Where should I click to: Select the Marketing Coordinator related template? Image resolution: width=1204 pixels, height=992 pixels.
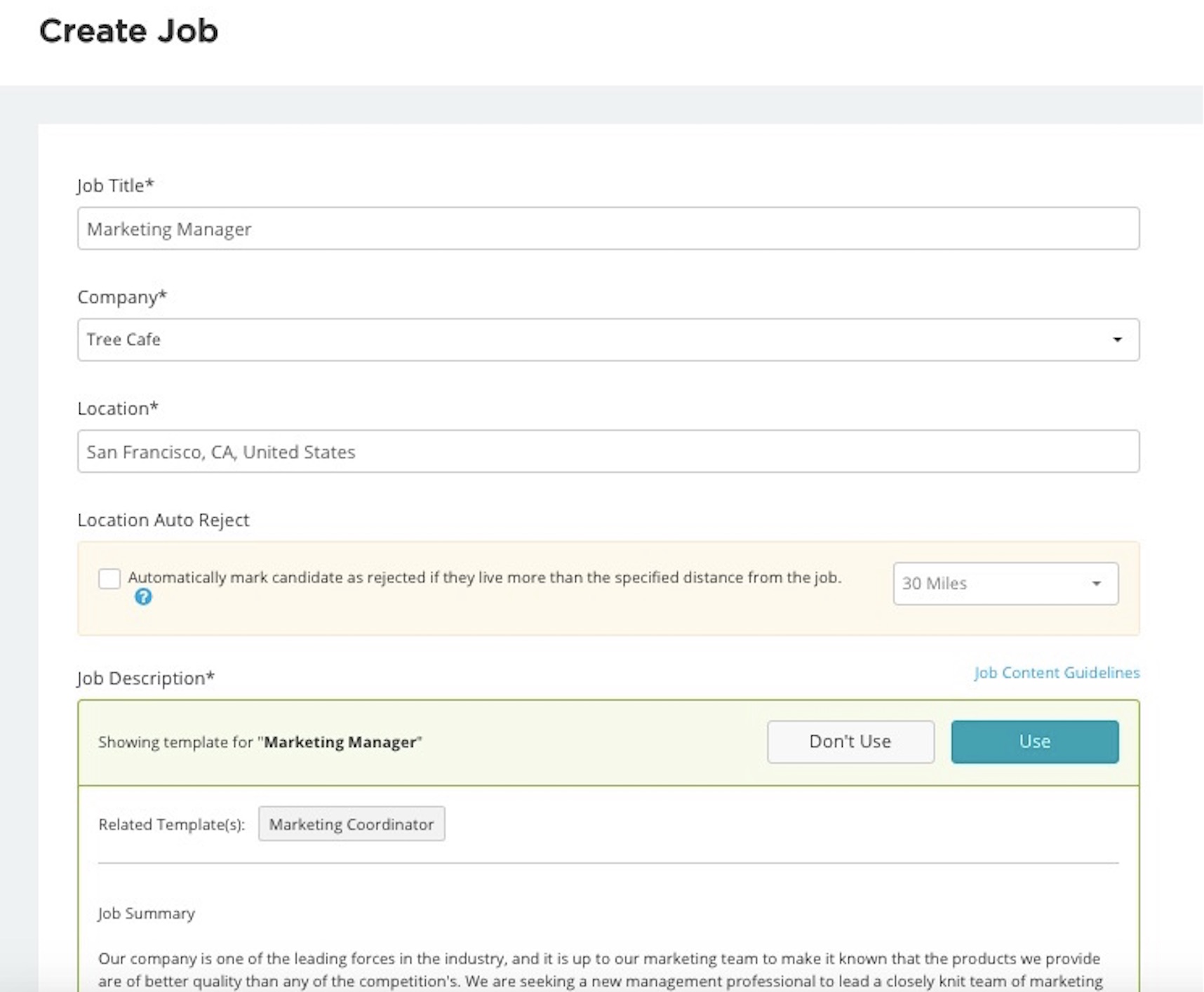tap(352, 824)
